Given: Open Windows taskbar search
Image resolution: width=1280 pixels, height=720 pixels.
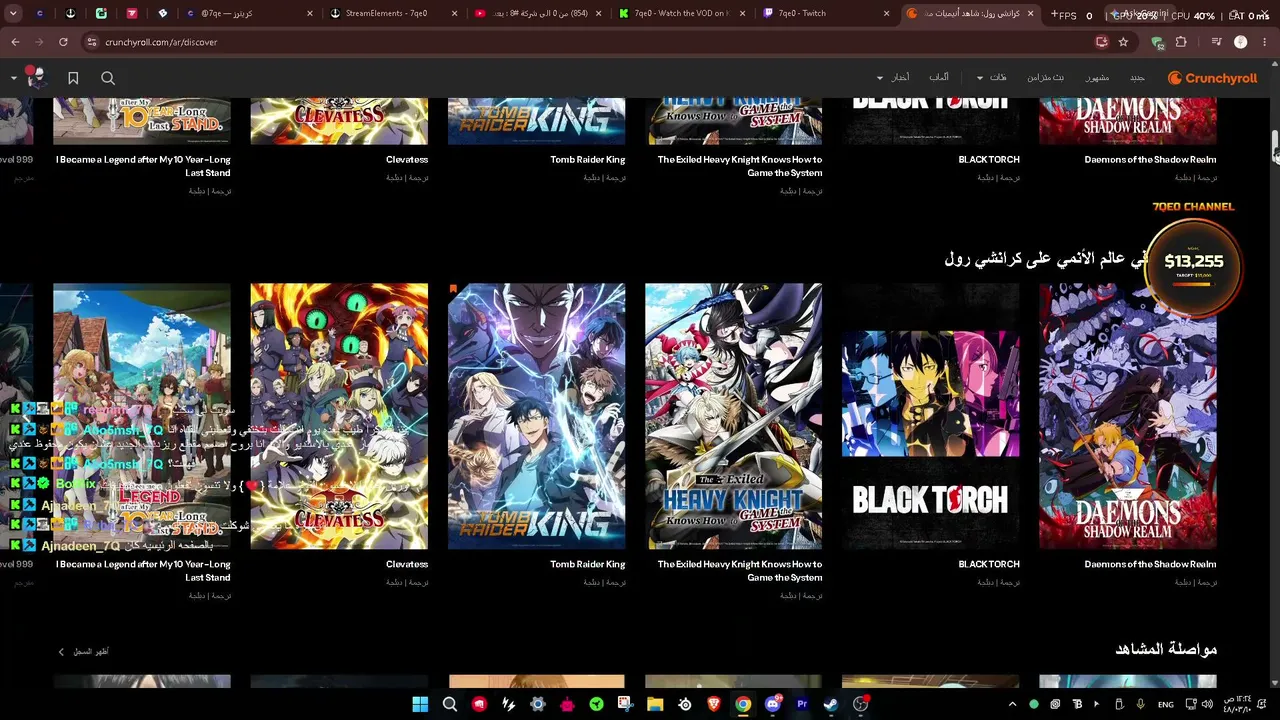Looking at the screenshot, I should tap(450, 704).
